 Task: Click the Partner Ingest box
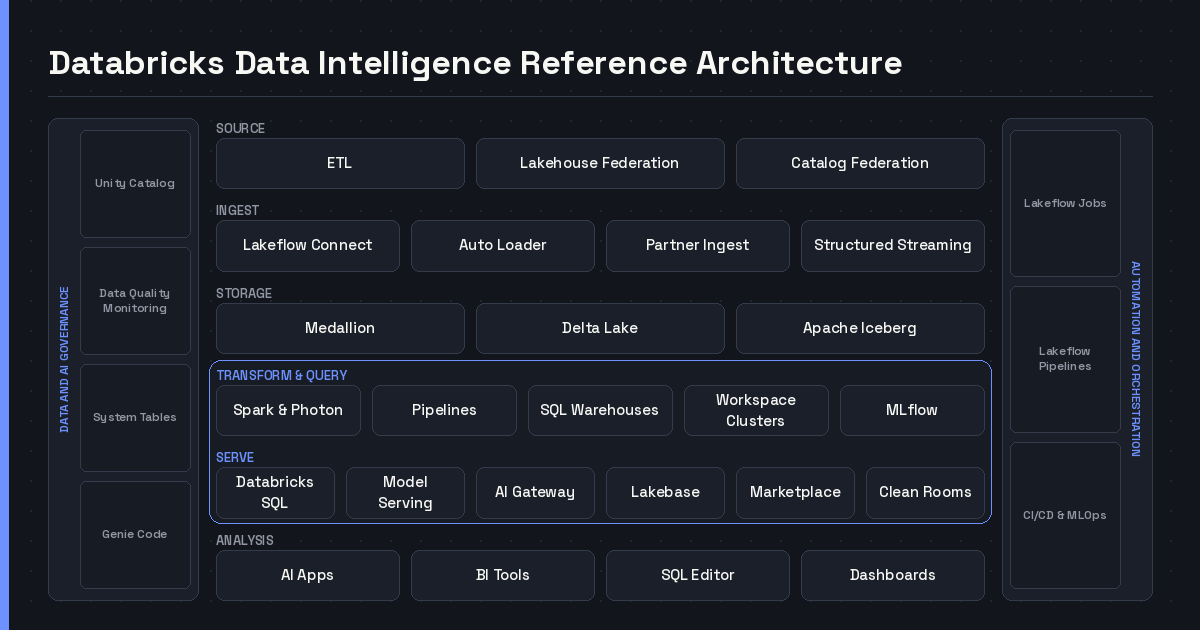[x=698, y=246]
